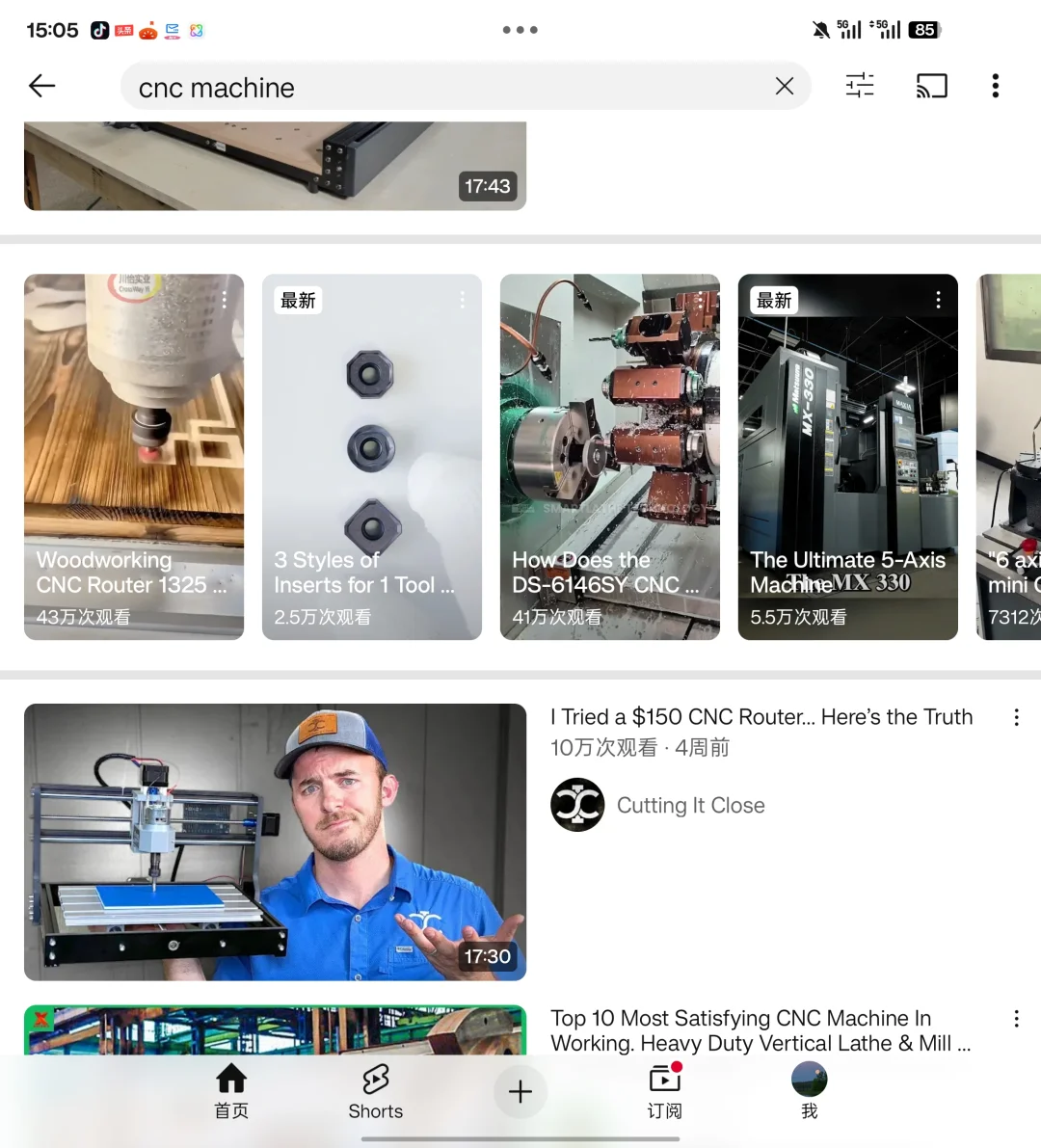
Task: Open the partially visible '6 axis mini' short
Action: [x=1009, y=457]
